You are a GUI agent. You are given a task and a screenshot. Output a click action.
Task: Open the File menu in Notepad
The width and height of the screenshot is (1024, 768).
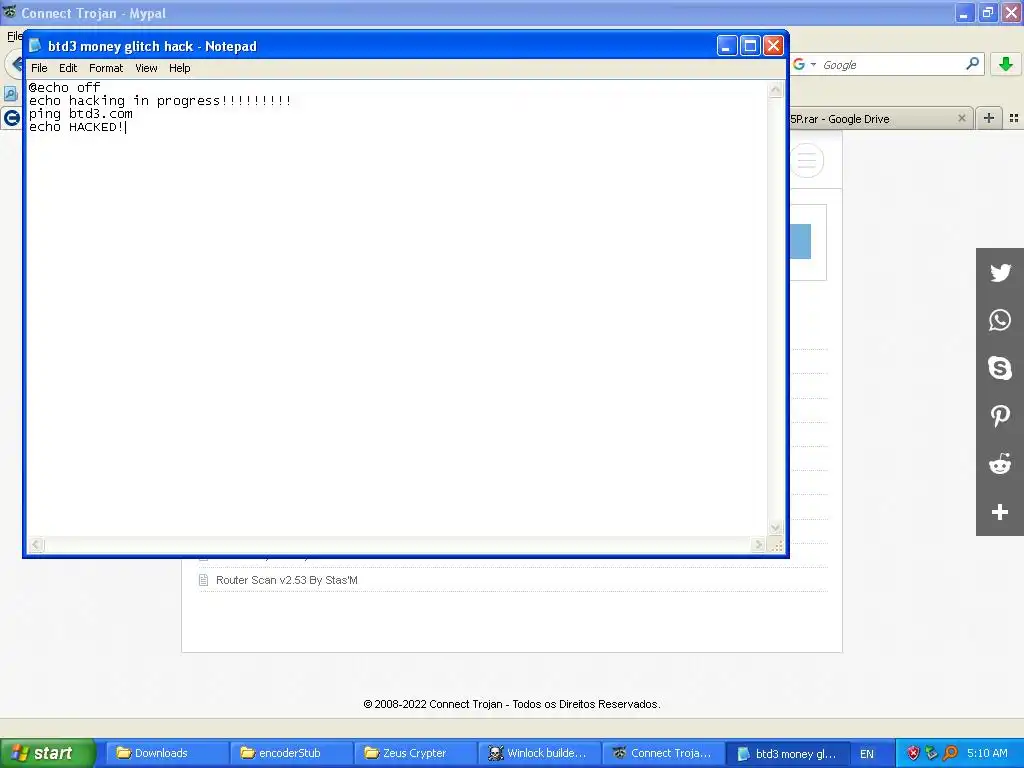tap(39, 68)
